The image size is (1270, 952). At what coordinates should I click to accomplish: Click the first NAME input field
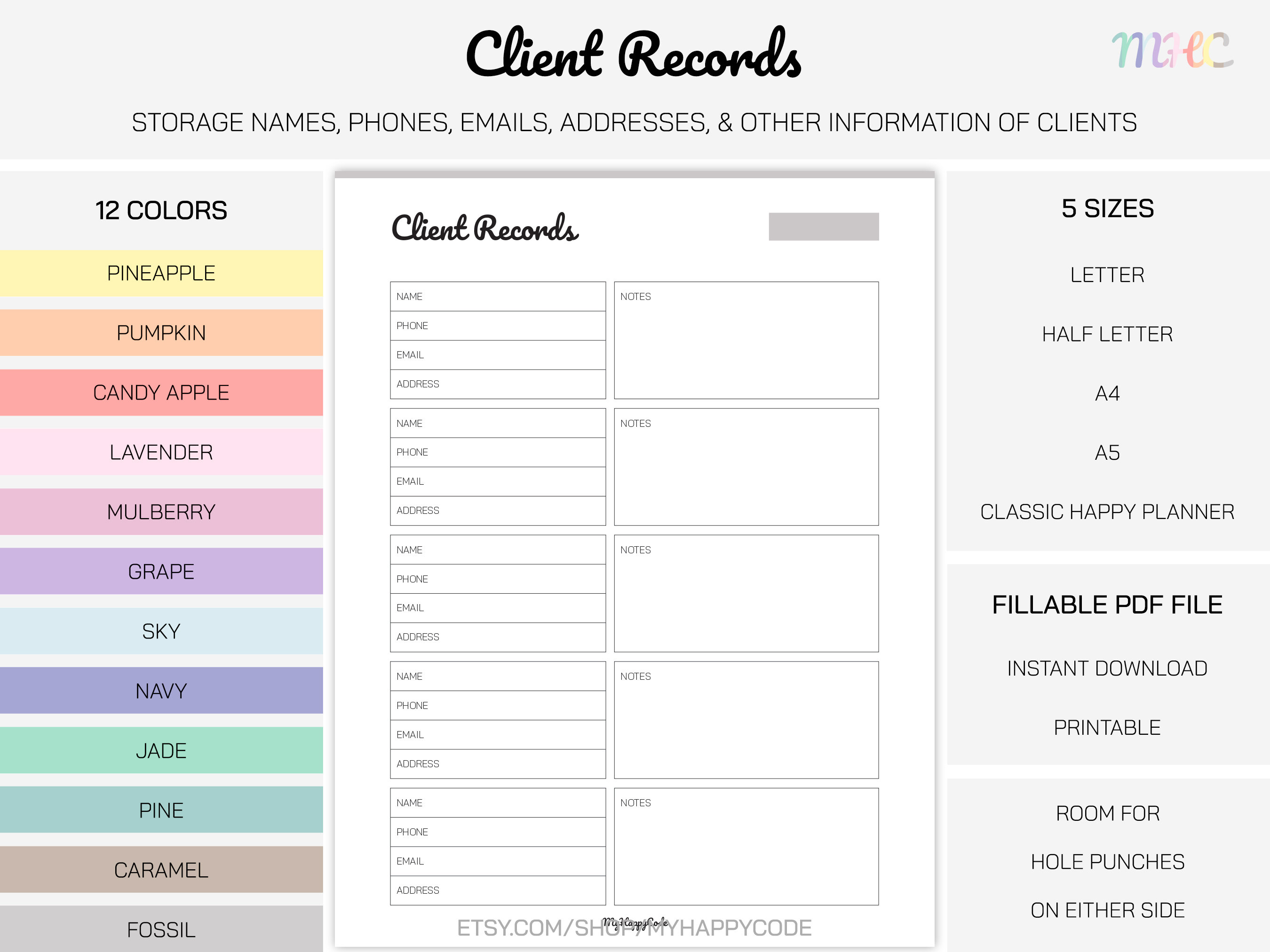coord(497,296)
